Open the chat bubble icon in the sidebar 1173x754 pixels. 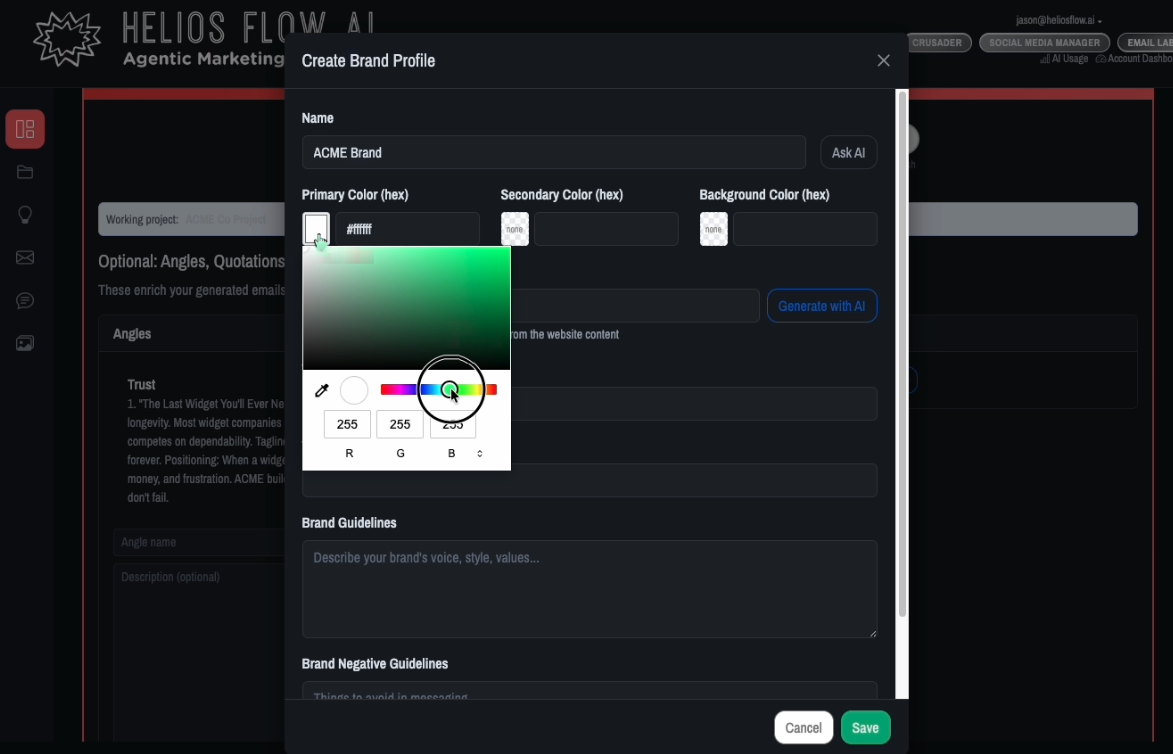click(x=25, y=301)
